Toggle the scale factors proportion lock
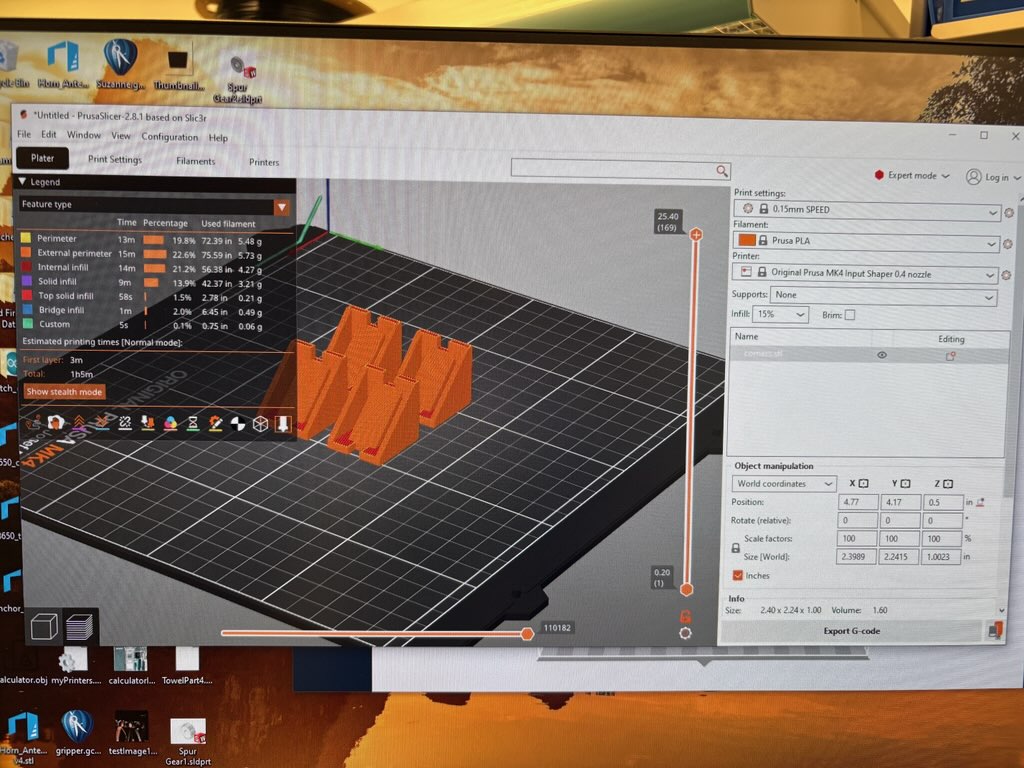This screenshot has width=1024, height=768. (735, 548)
